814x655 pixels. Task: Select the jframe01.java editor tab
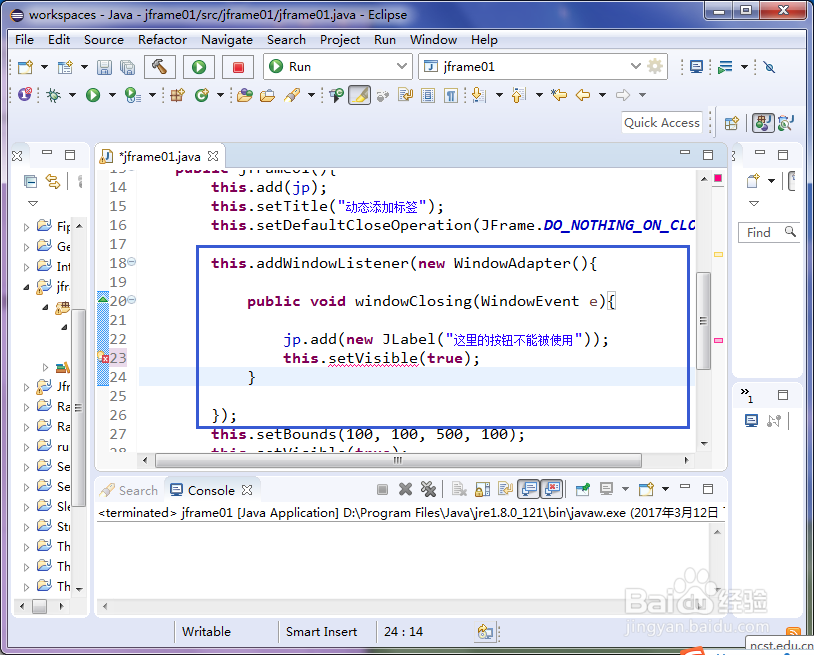tap(159, 156)
